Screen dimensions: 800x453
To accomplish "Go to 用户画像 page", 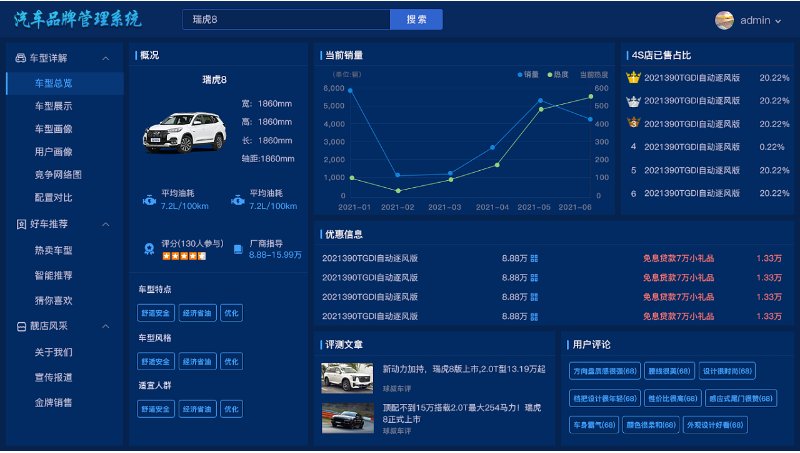I will [x=54, y=152].
